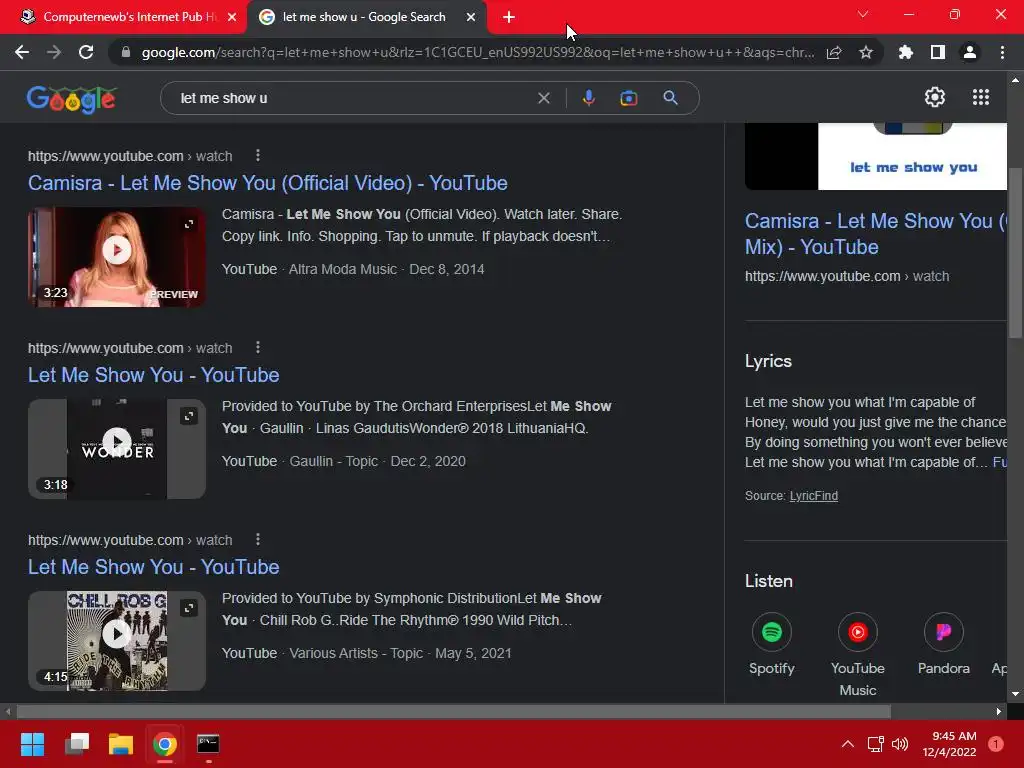The width and height of the screenshot is (1024, 768).
Task: Start voice search with the microphone icon
Action: (x=588, y=98)
